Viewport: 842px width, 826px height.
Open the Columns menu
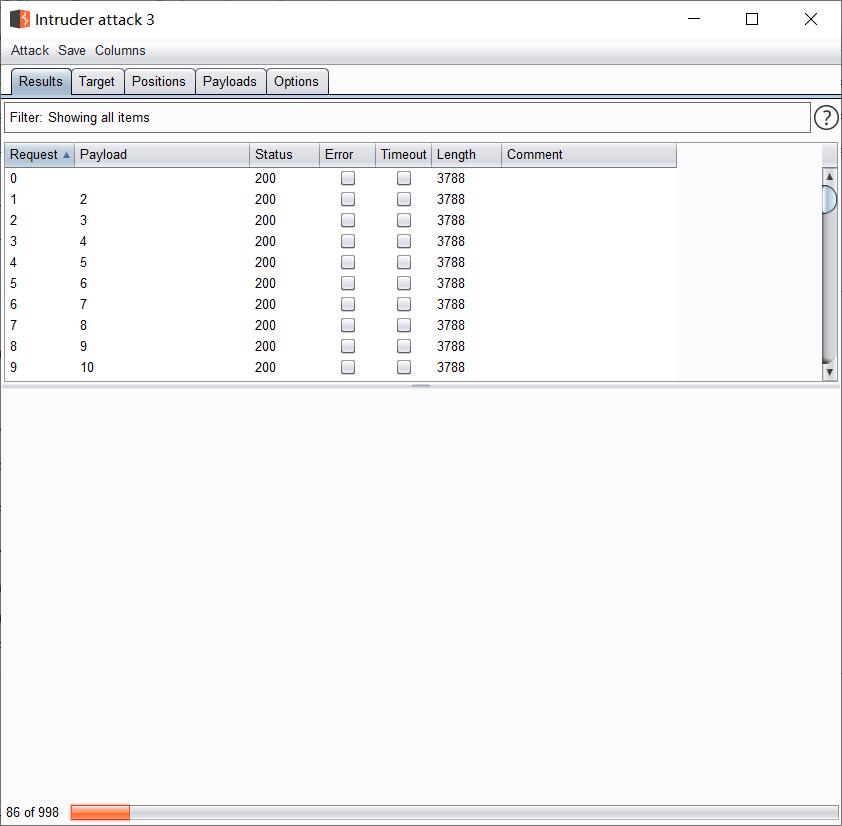120,50
